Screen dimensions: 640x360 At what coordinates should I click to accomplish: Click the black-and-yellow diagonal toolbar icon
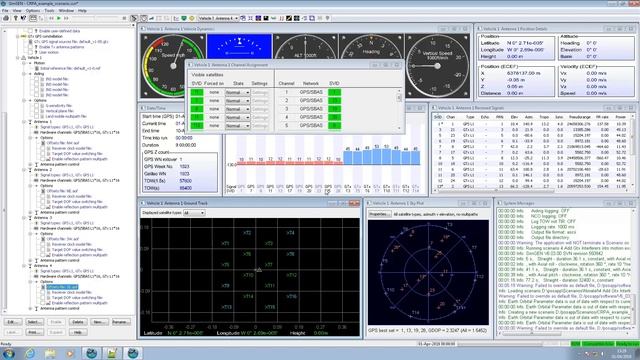pyautogui.click(x=289, y=18)
